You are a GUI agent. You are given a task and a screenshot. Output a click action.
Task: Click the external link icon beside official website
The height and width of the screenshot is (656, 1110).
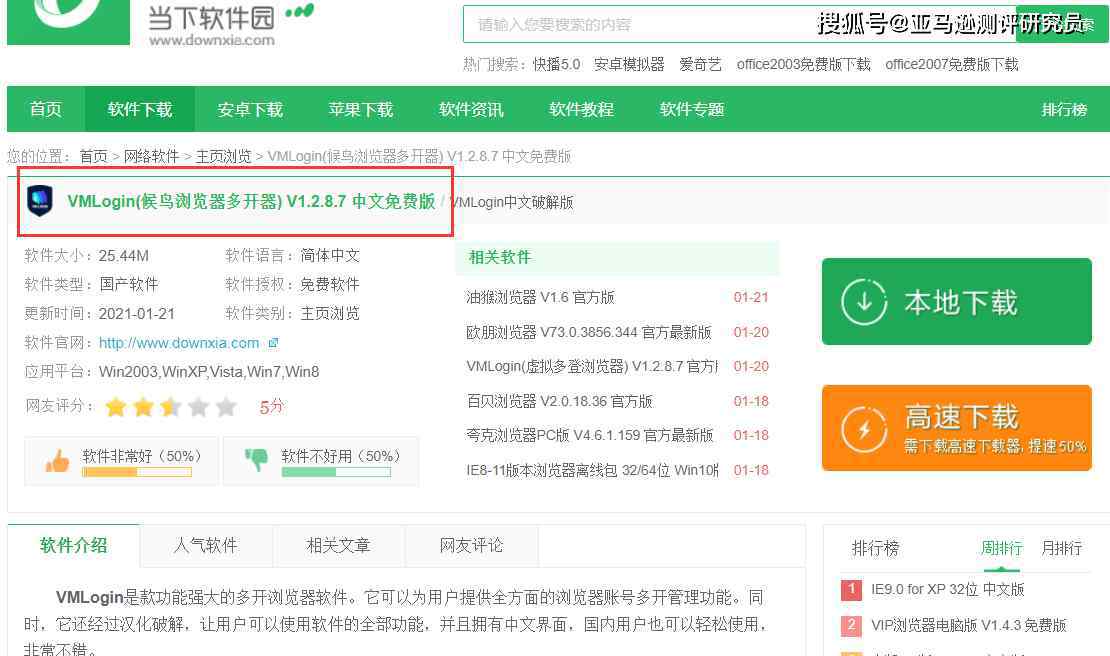273,343
